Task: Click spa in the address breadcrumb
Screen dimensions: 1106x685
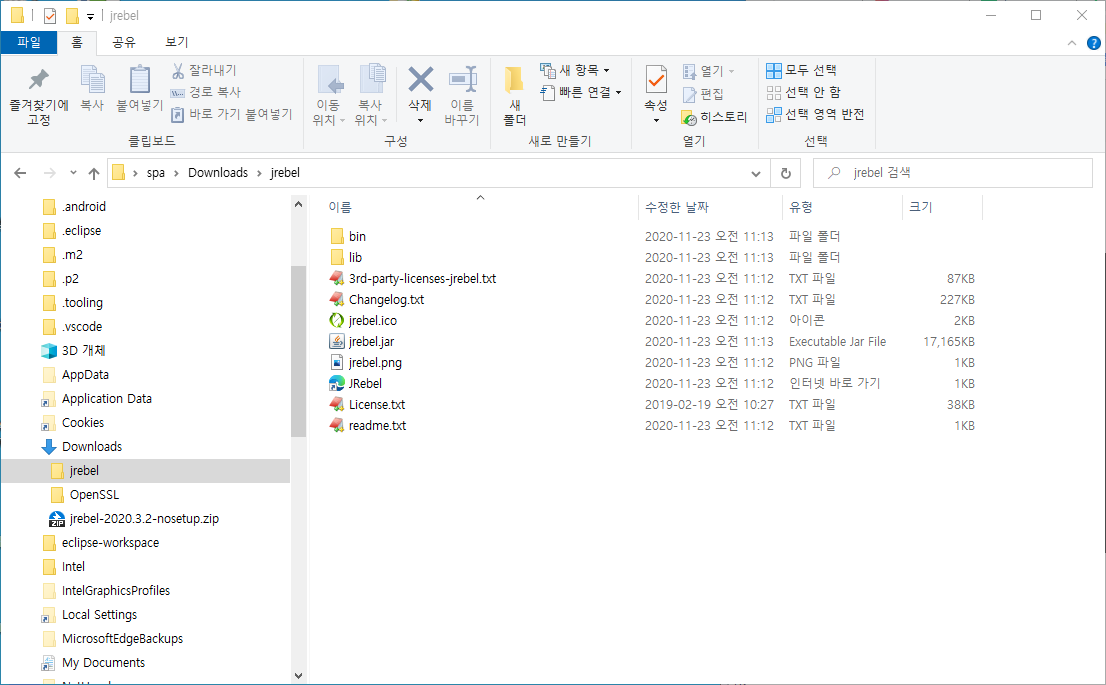Action: [156, 173]
